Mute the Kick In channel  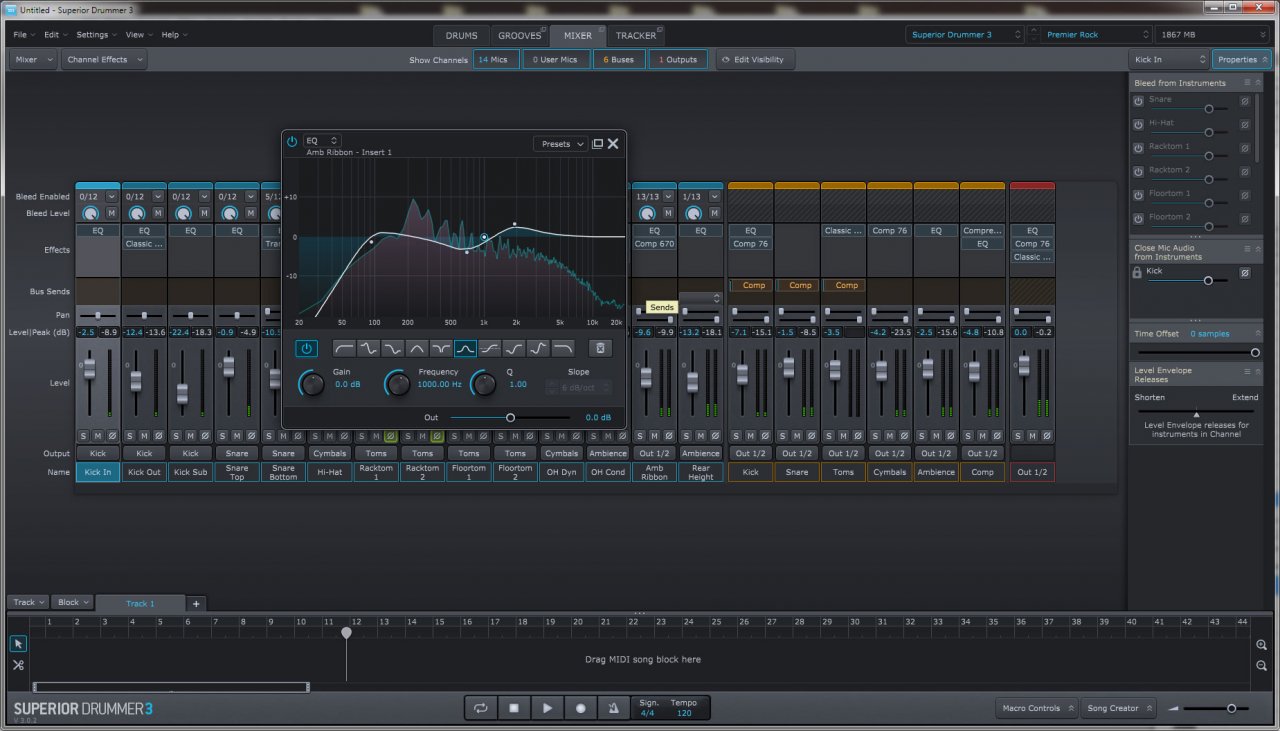click(x=98, y=436)
